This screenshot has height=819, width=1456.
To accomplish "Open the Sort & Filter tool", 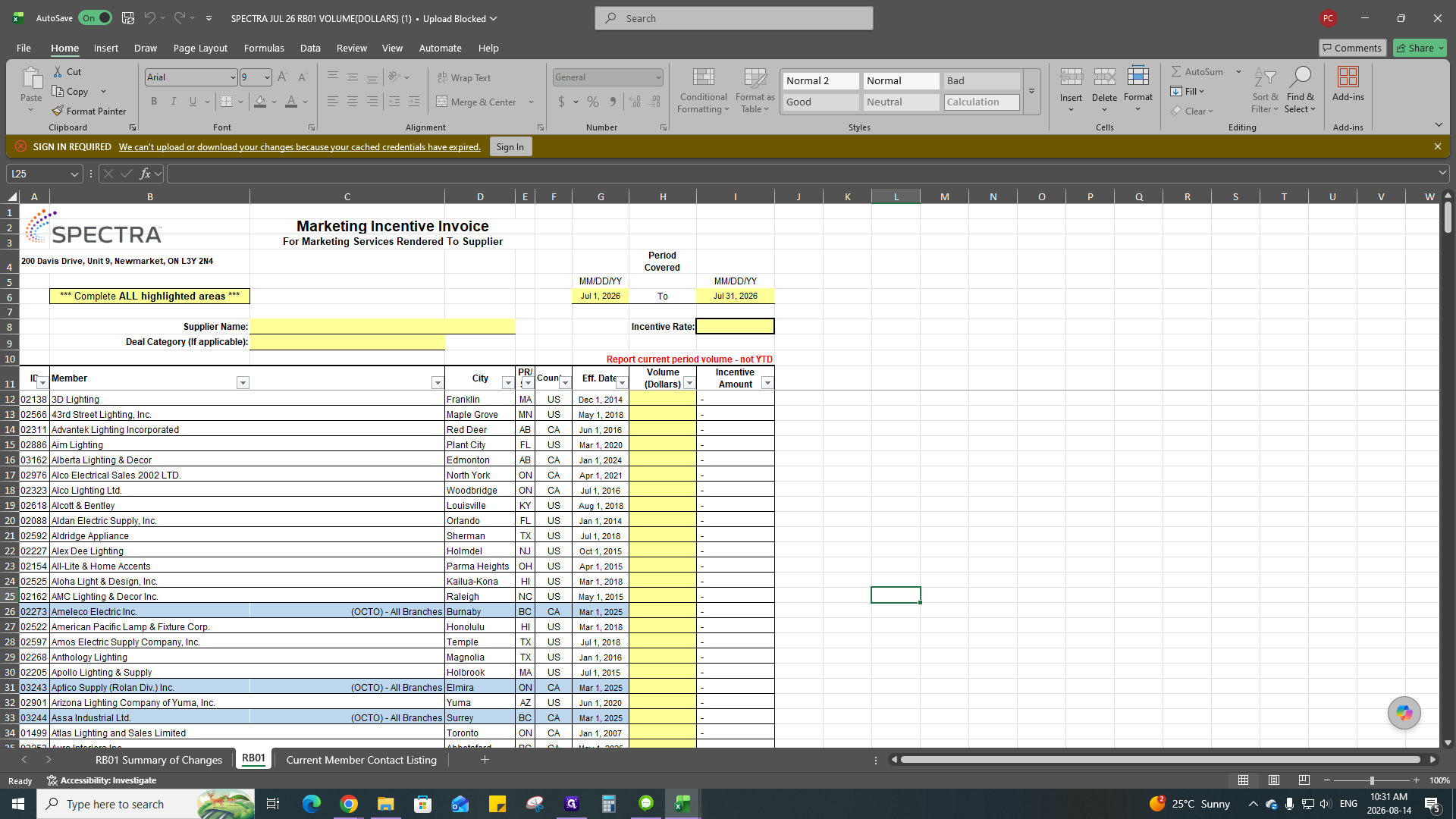I will [1265, 90].
